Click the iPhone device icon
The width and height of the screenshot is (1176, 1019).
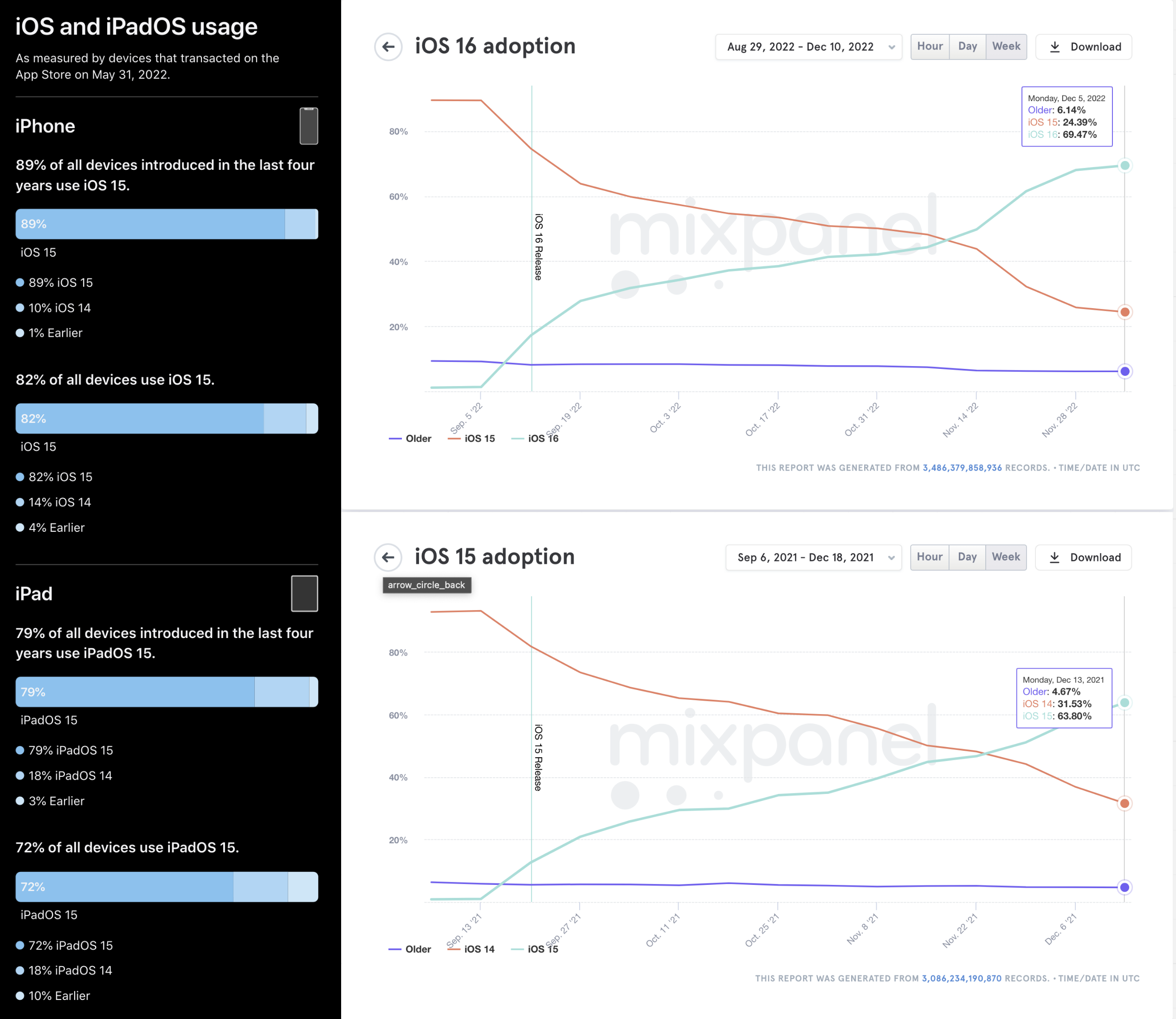(309, 126)
